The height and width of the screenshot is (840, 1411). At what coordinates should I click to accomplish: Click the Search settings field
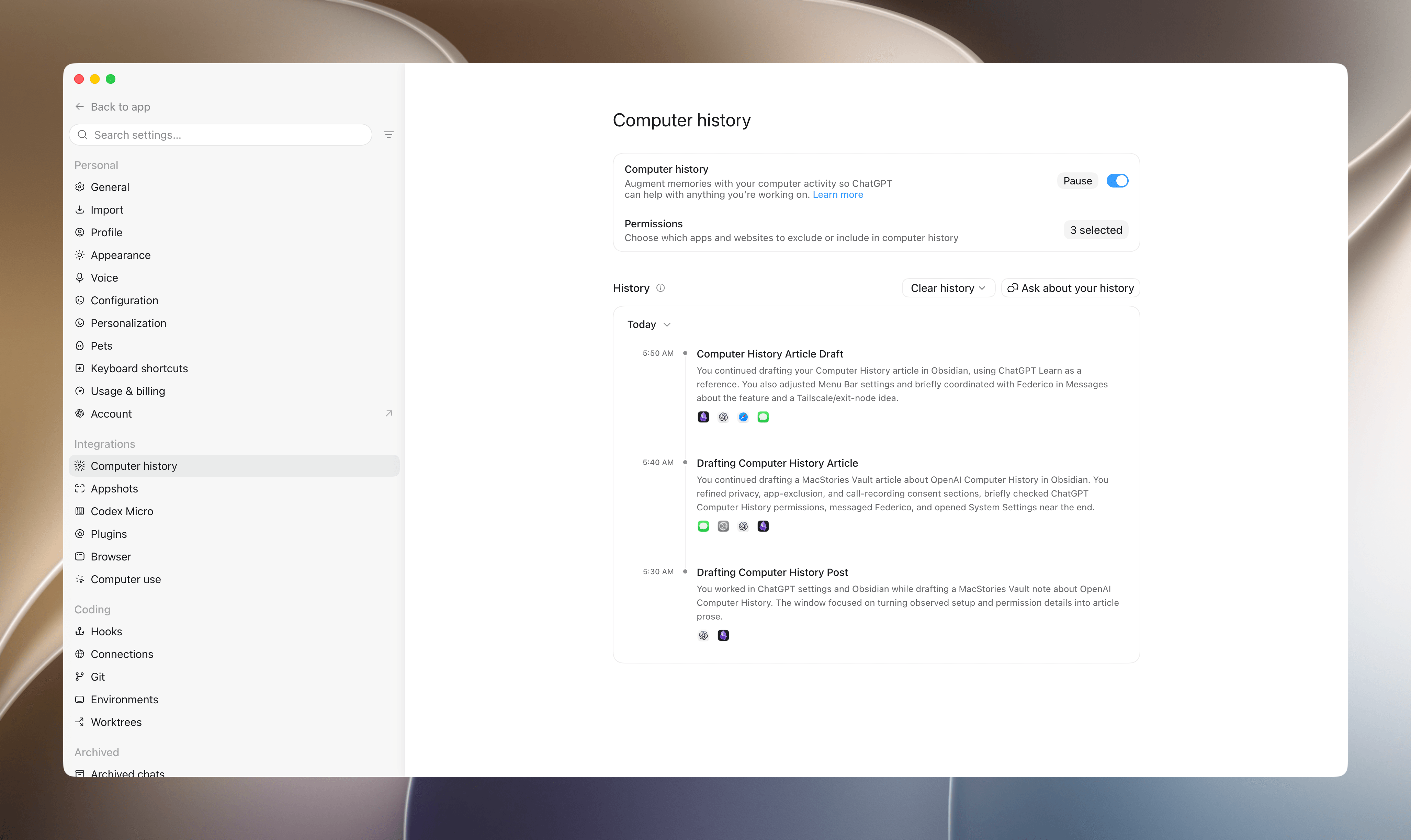220,135
